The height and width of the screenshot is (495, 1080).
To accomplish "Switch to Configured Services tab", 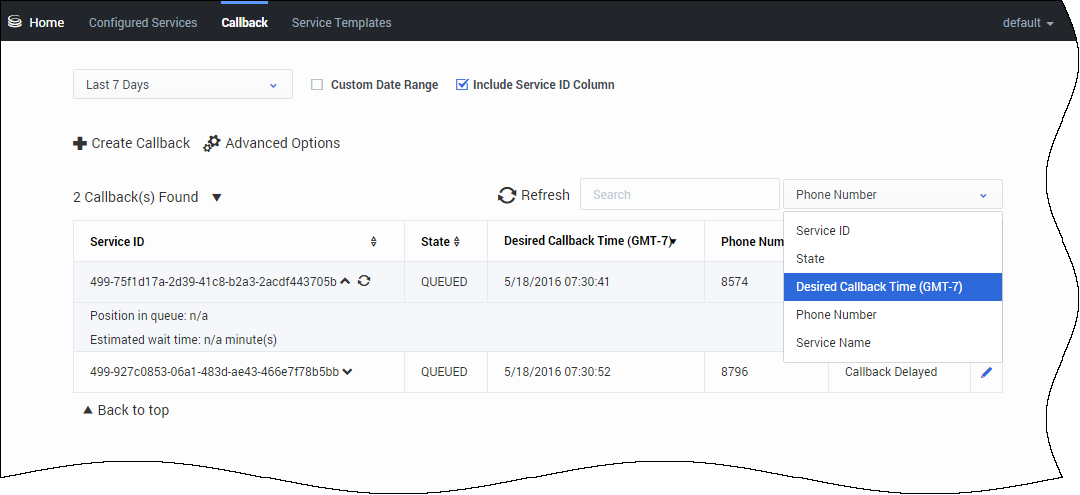I will click(143, 22).
